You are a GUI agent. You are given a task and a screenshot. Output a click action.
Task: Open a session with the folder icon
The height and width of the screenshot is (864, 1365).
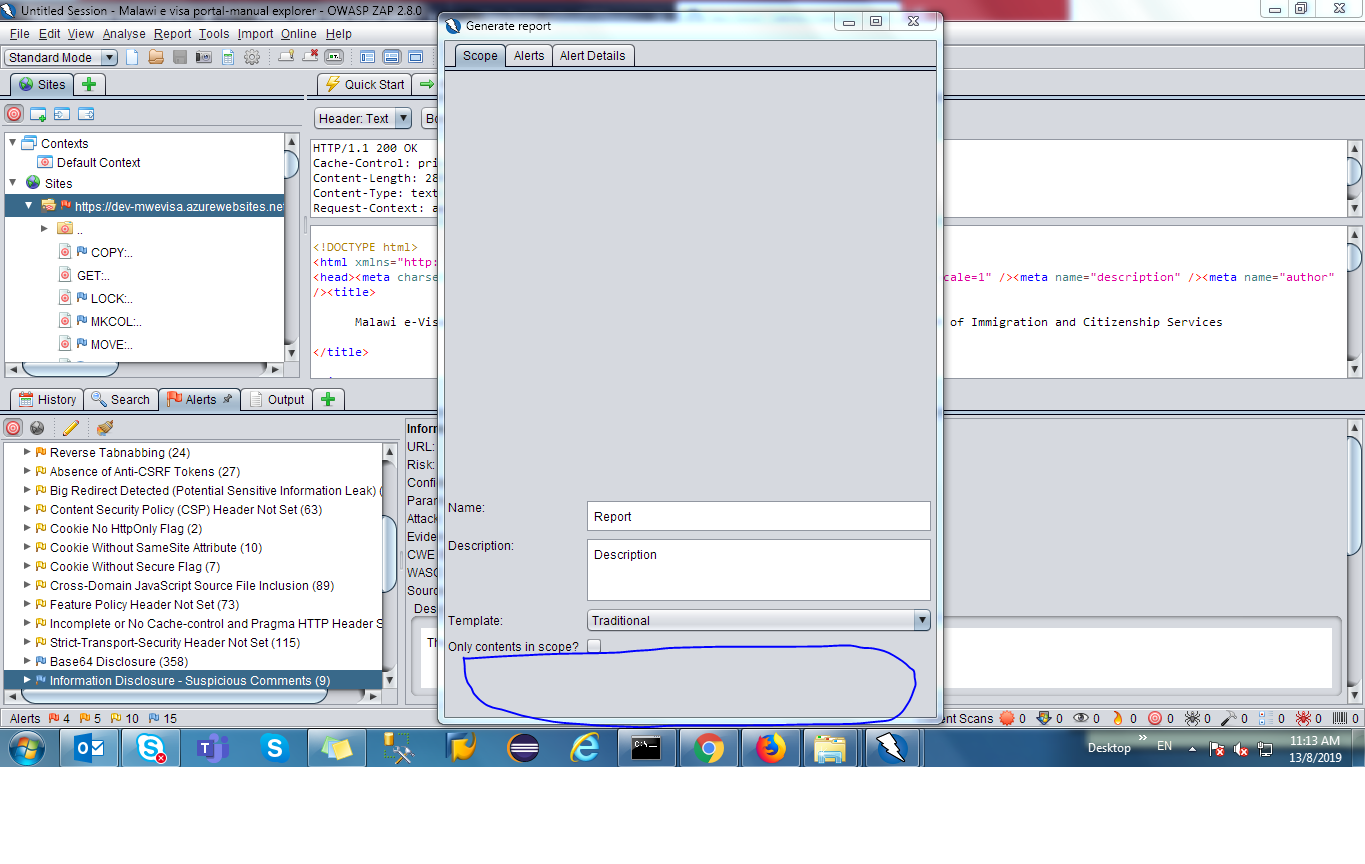click(x=156, y=57)
